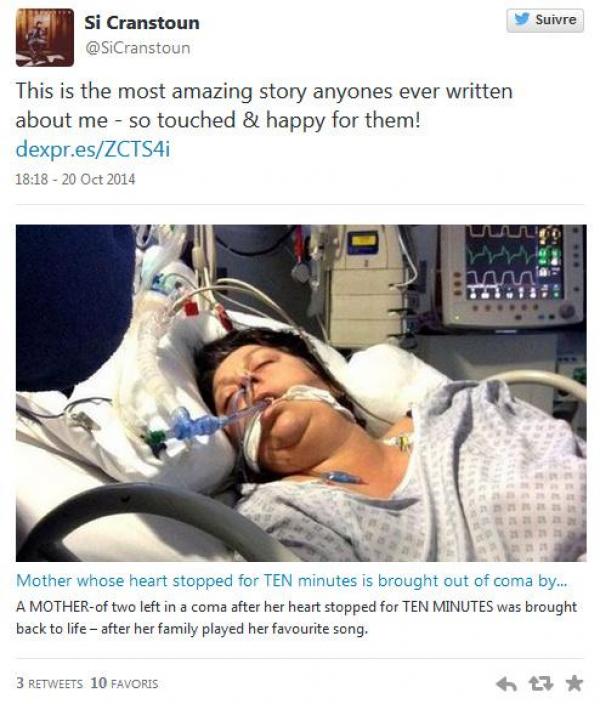600x704 pixels.
Task: View the 3 Retweets count
Action: pos(49,683)
